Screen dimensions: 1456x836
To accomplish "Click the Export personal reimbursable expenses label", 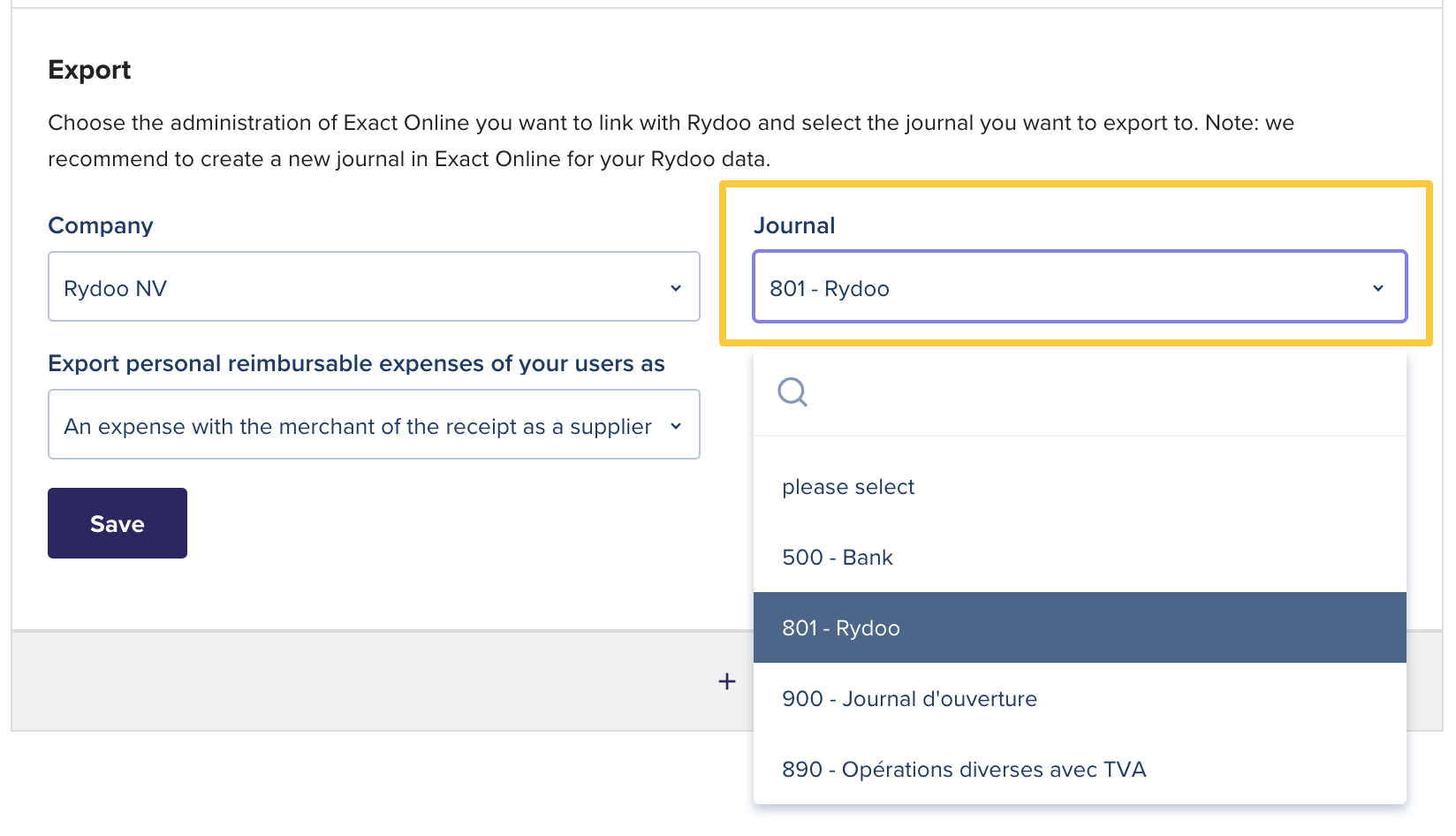I will [356, 363].
